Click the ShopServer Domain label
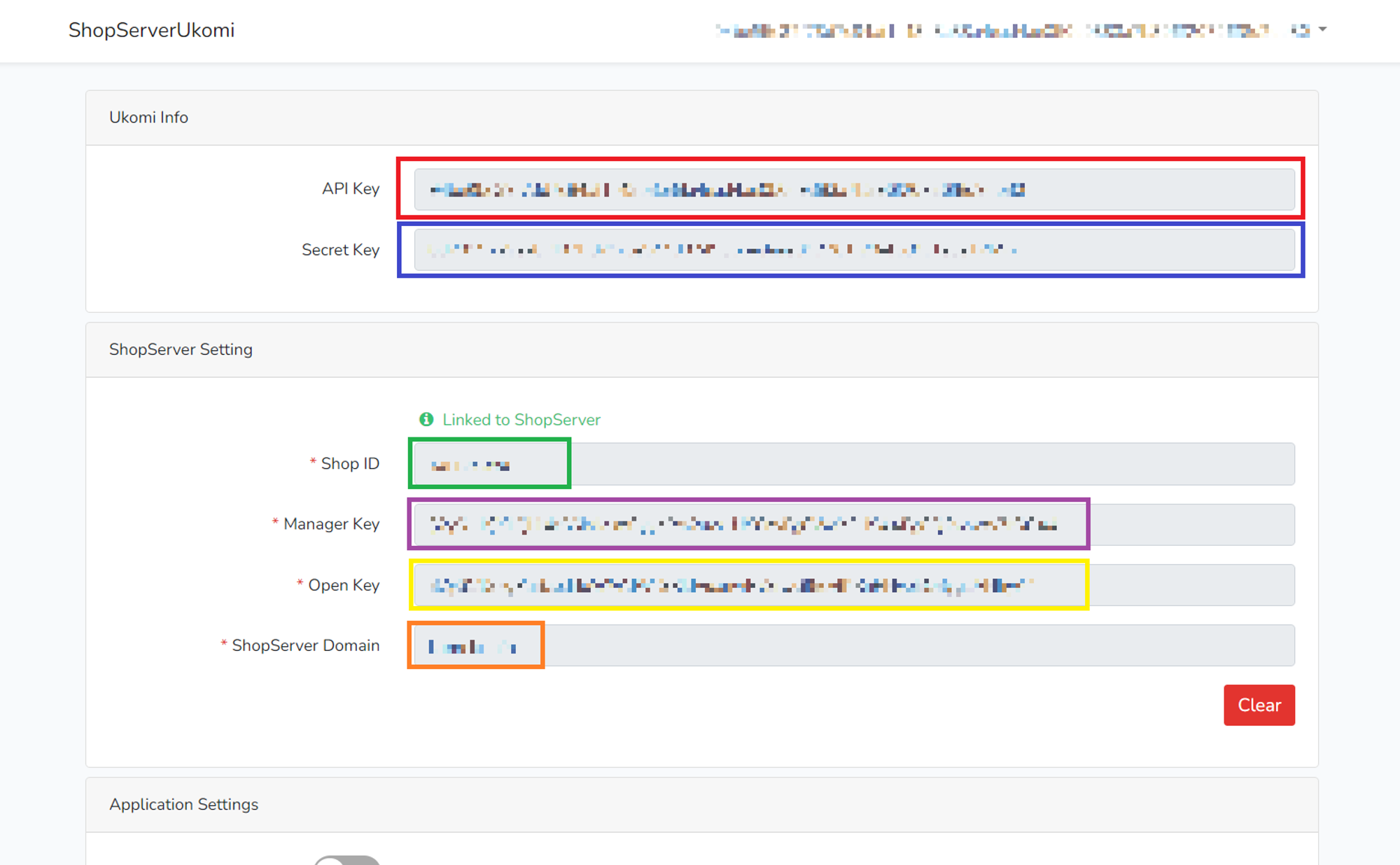This screenshot has height=865, width=1400. point(305,645)
